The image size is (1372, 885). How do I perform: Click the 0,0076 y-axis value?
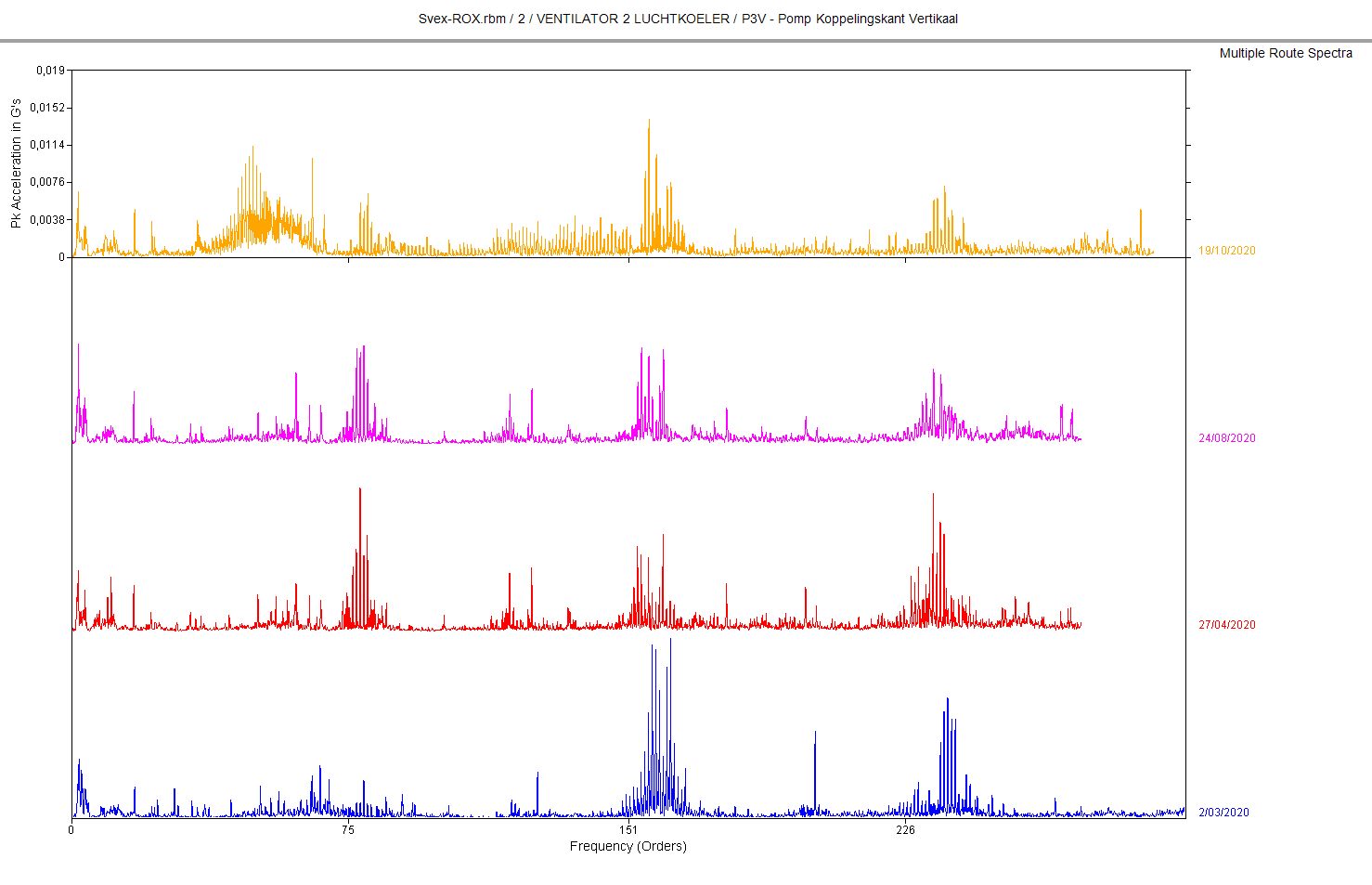click(x=47, y=182)
